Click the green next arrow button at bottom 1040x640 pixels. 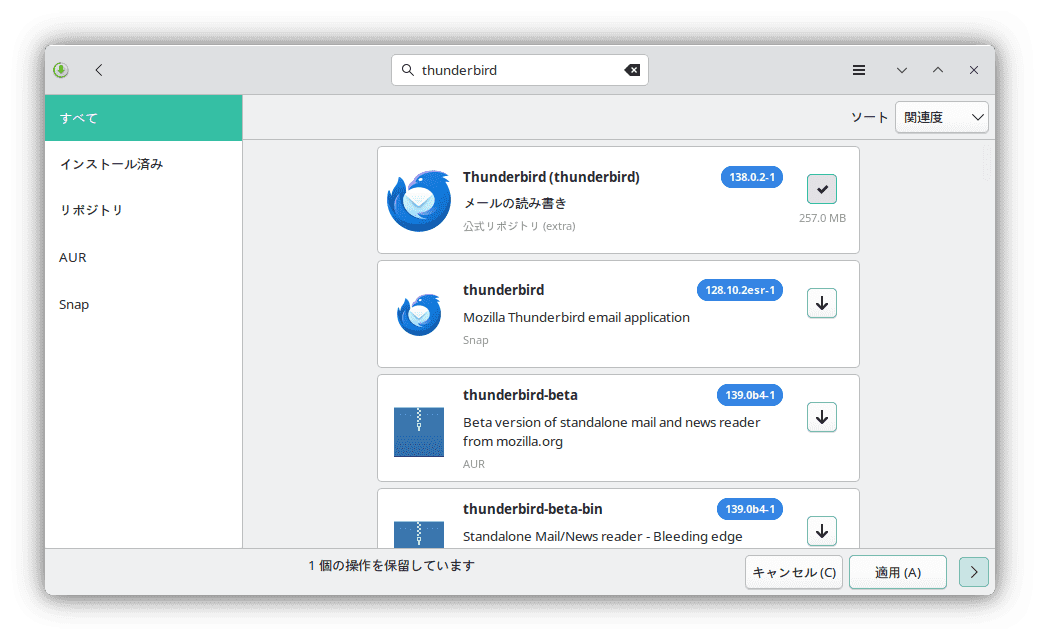974,572
